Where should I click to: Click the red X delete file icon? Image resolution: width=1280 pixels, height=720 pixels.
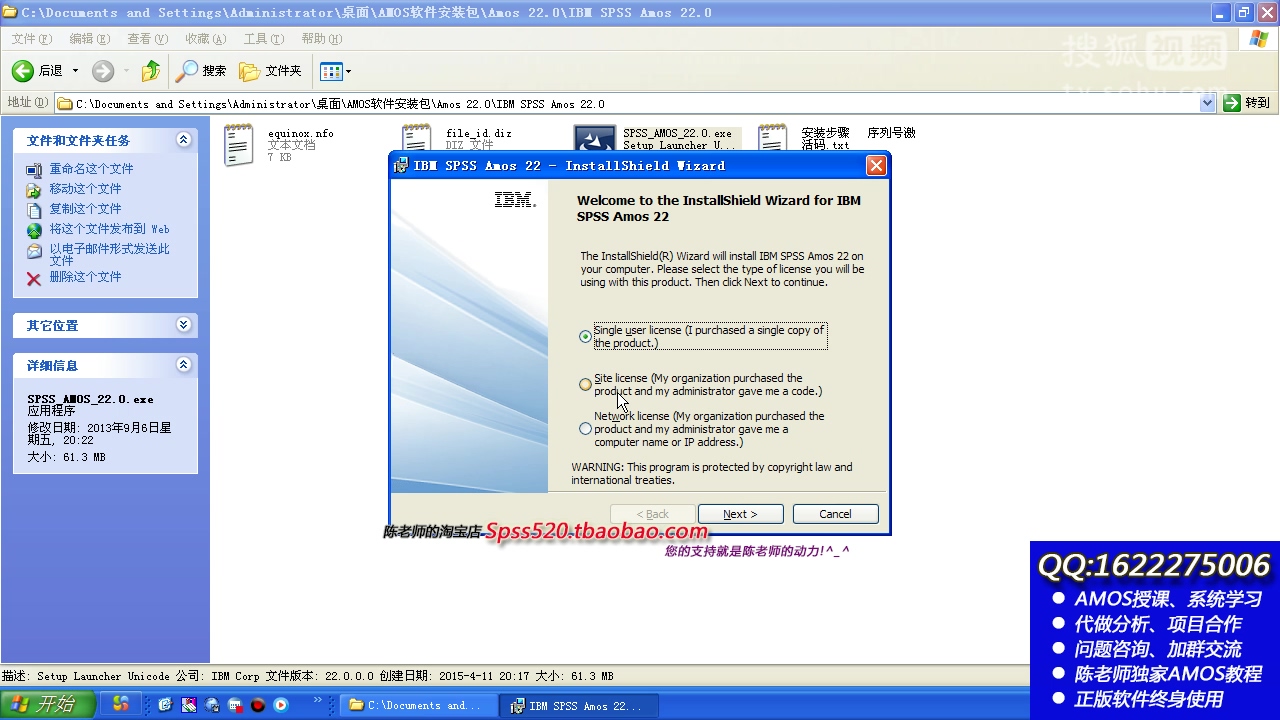(x=34, y=279)
